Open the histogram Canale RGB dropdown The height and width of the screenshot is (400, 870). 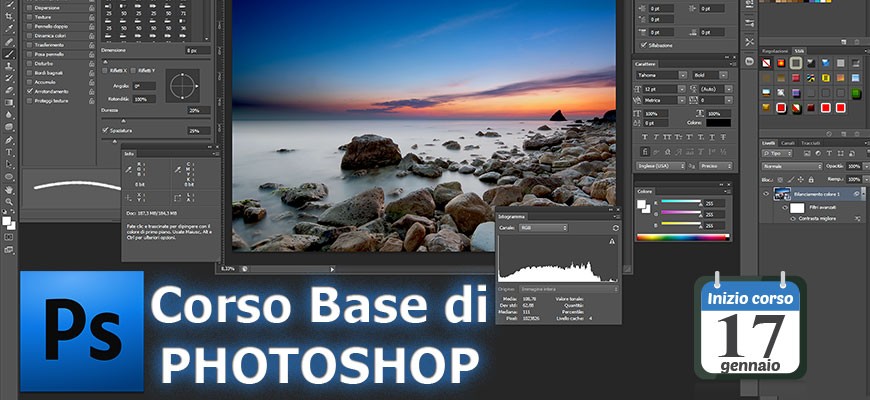(543, 228)
